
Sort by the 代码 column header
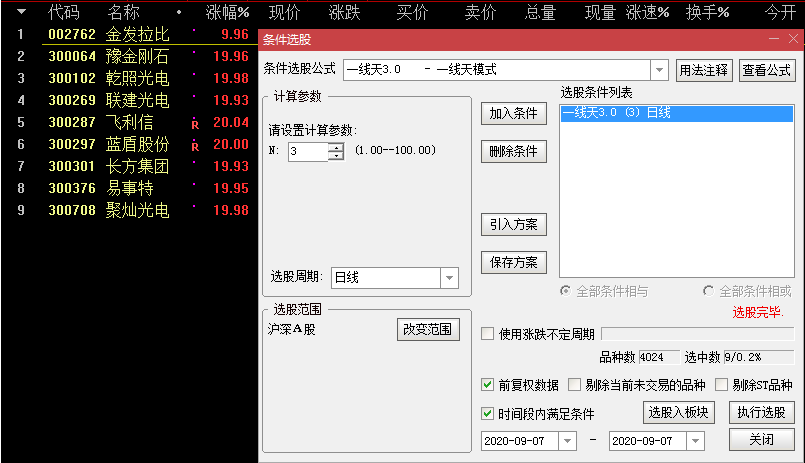[64, 12]
